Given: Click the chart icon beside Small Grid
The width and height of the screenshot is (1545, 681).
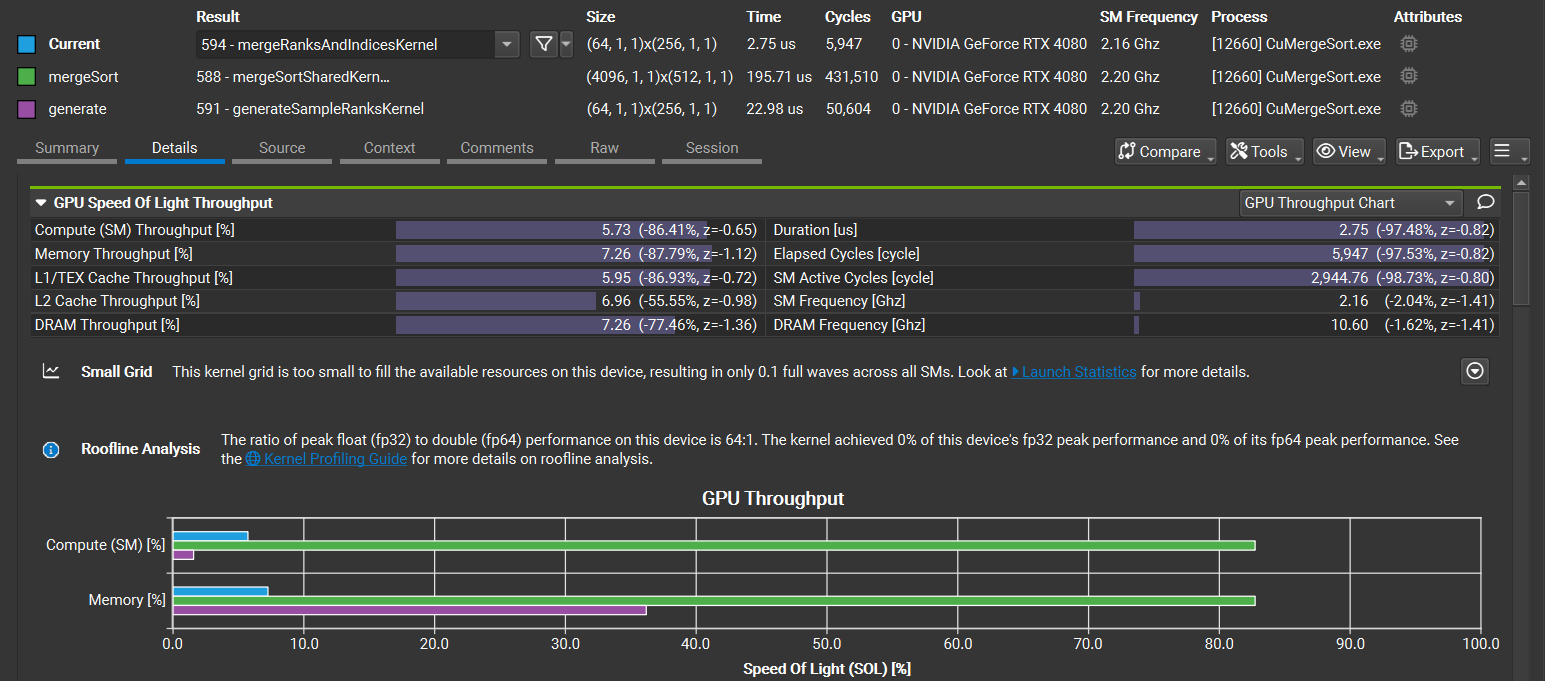Looking at the screenshot, I should 51,371.
